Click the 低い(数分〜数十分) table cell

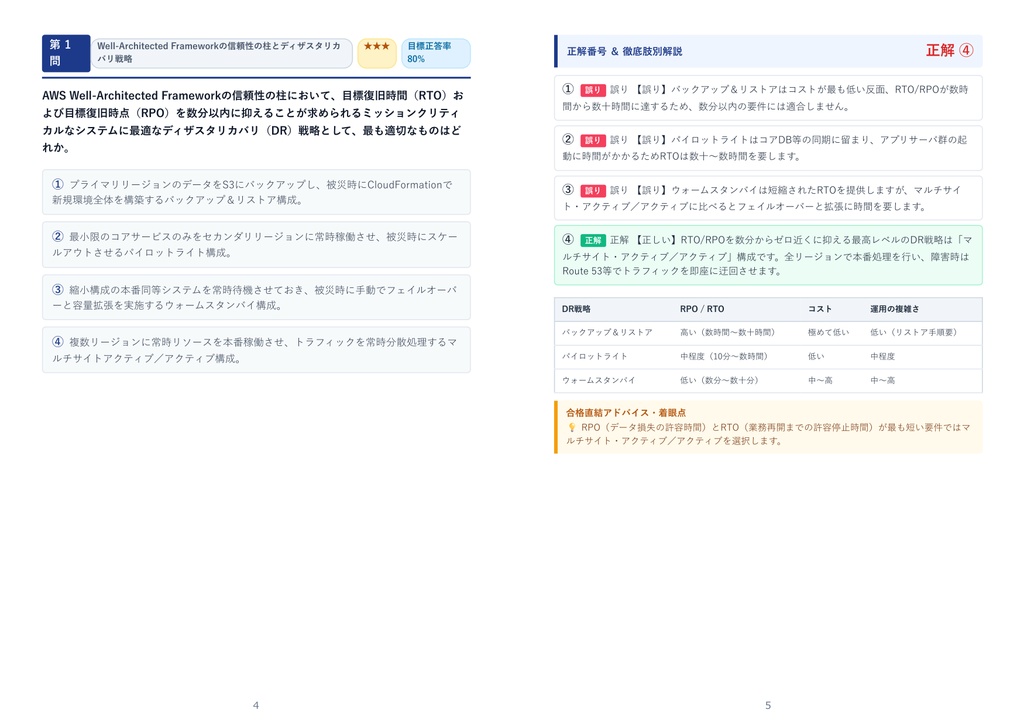tap(719, 380)
